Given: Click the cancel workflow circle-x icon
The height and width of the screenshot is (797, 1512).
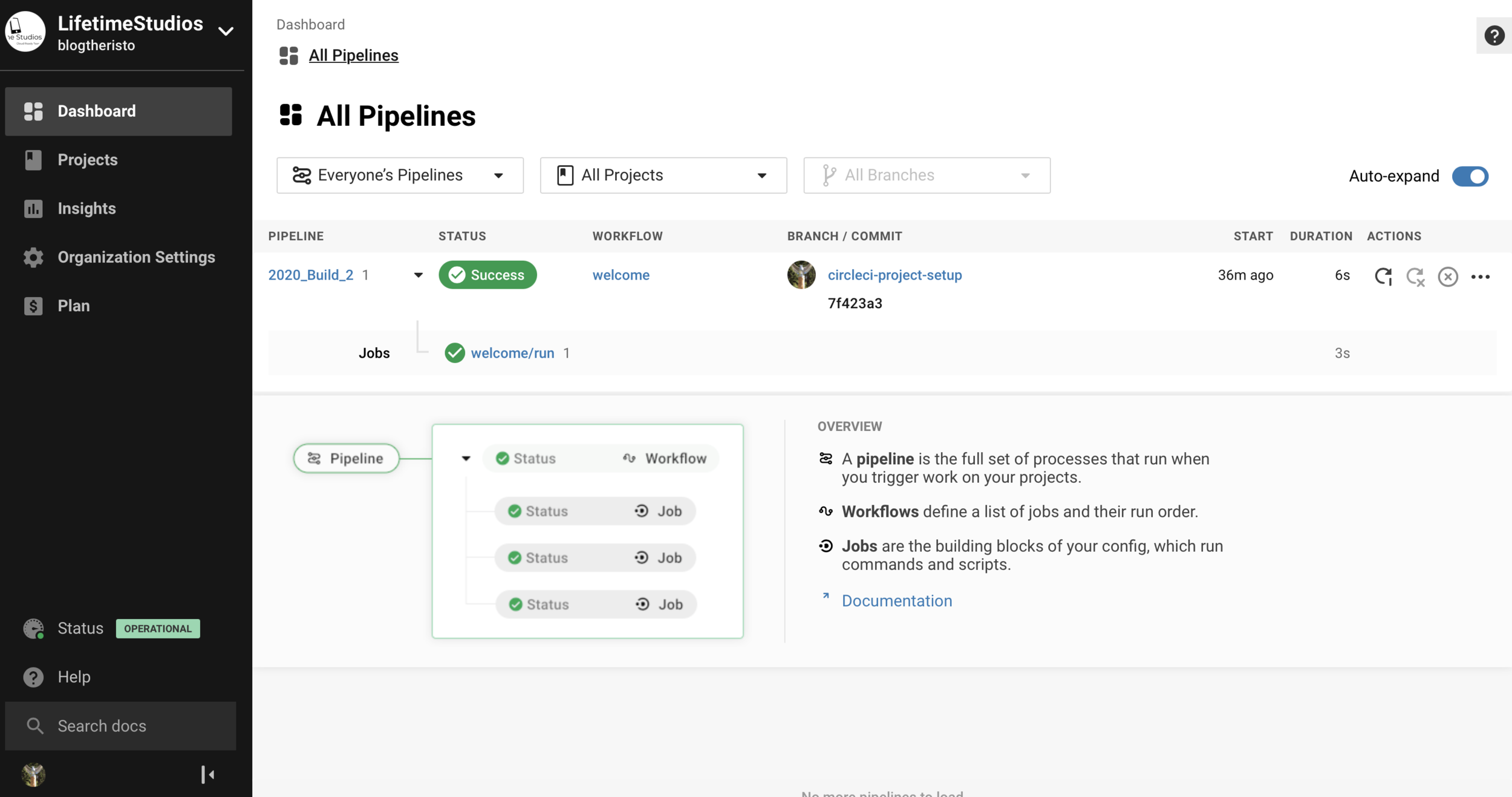Looking at the screenshot, I should click(1447, 277).
